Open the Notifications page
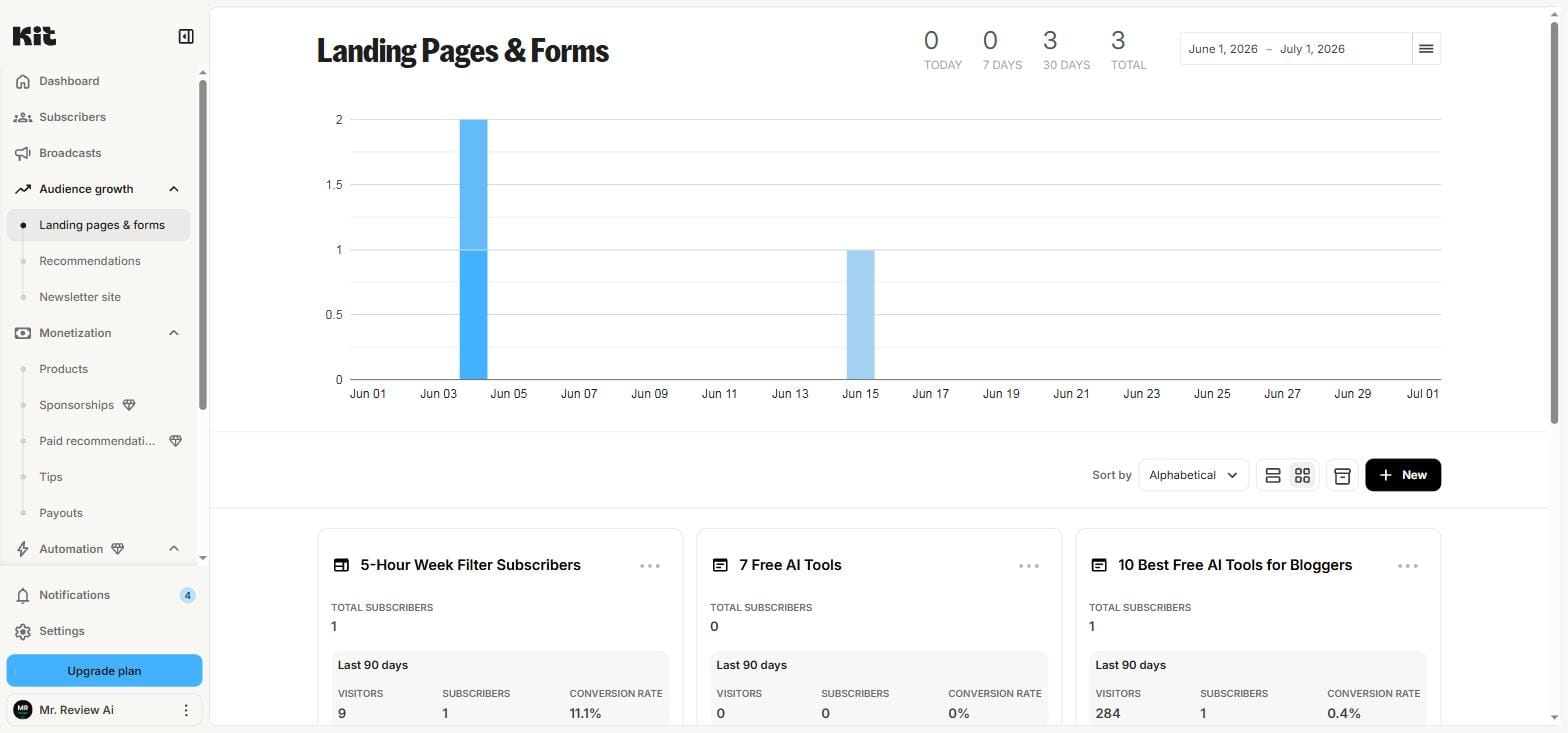This screenshot has width=1568, height=733. coord(74,595)
